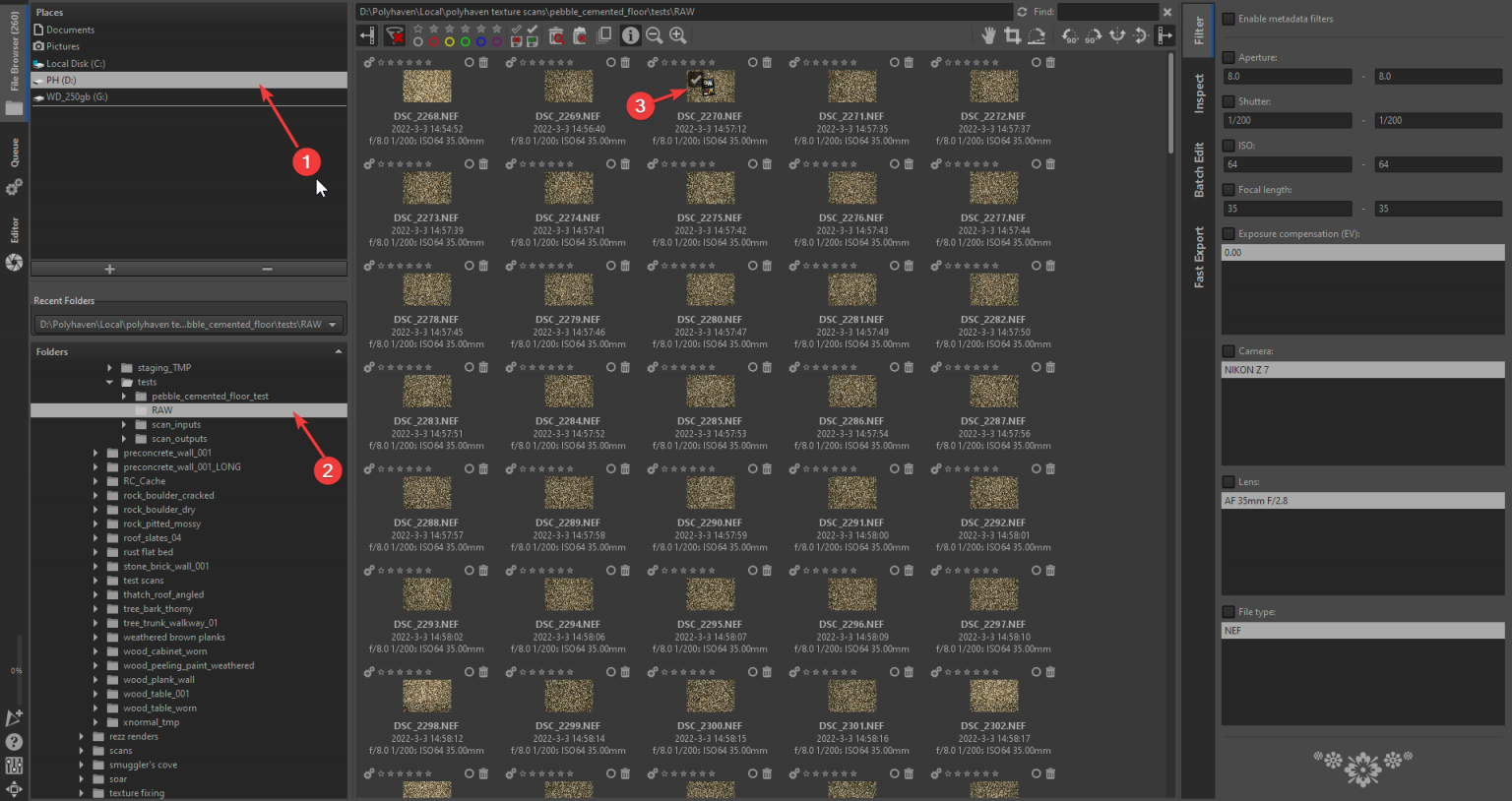1512x801 pixels.
Task: Clear all filters with the red funnel icon
Action: (x=395, y=35)
